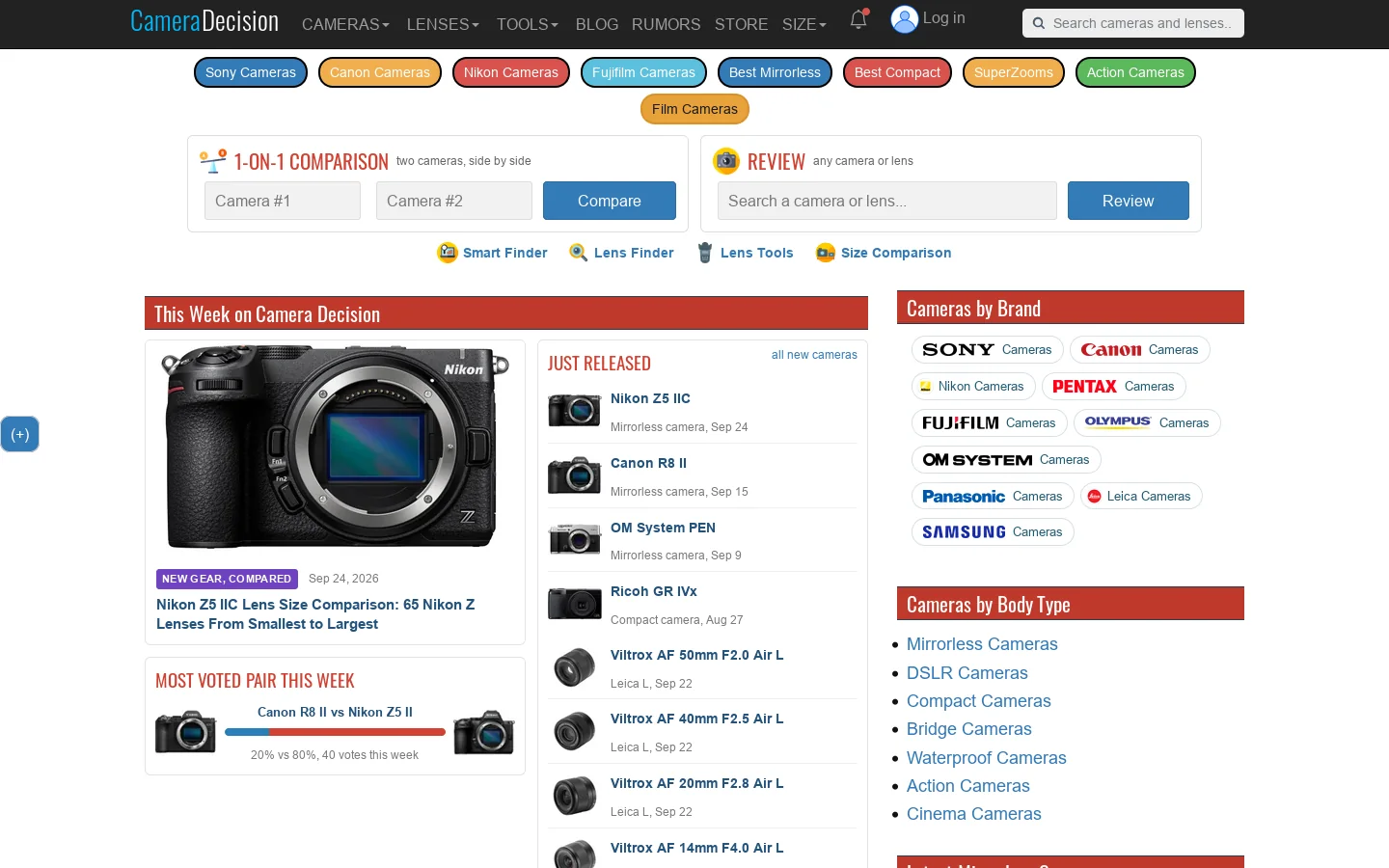Click the Lens Finder magnifier icon
The image size is (1389, 868).
tap(578, 253)
